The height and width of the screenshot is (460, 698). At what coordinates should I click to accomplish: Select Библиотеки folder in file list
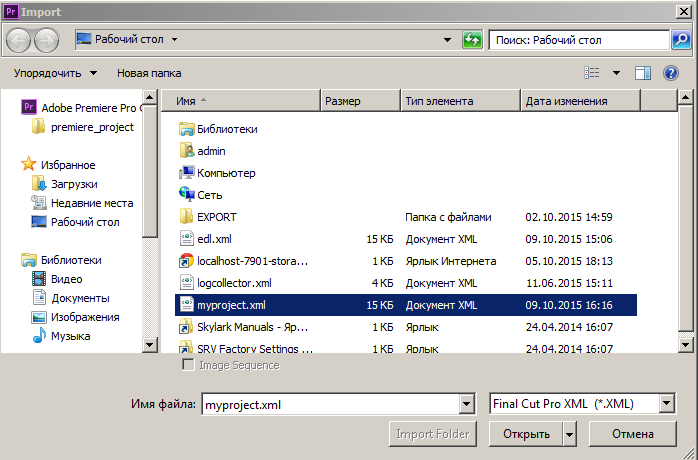(x=219, y=129)
